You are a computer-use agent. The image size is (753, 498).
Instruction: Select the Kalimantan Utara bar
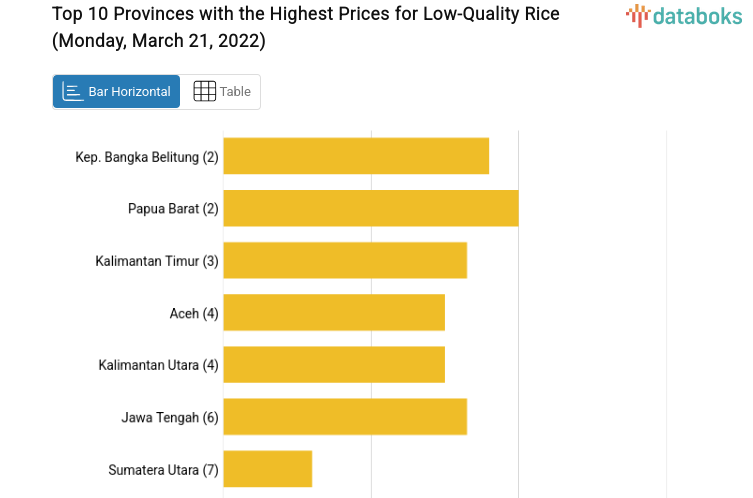tap(334, 364)
